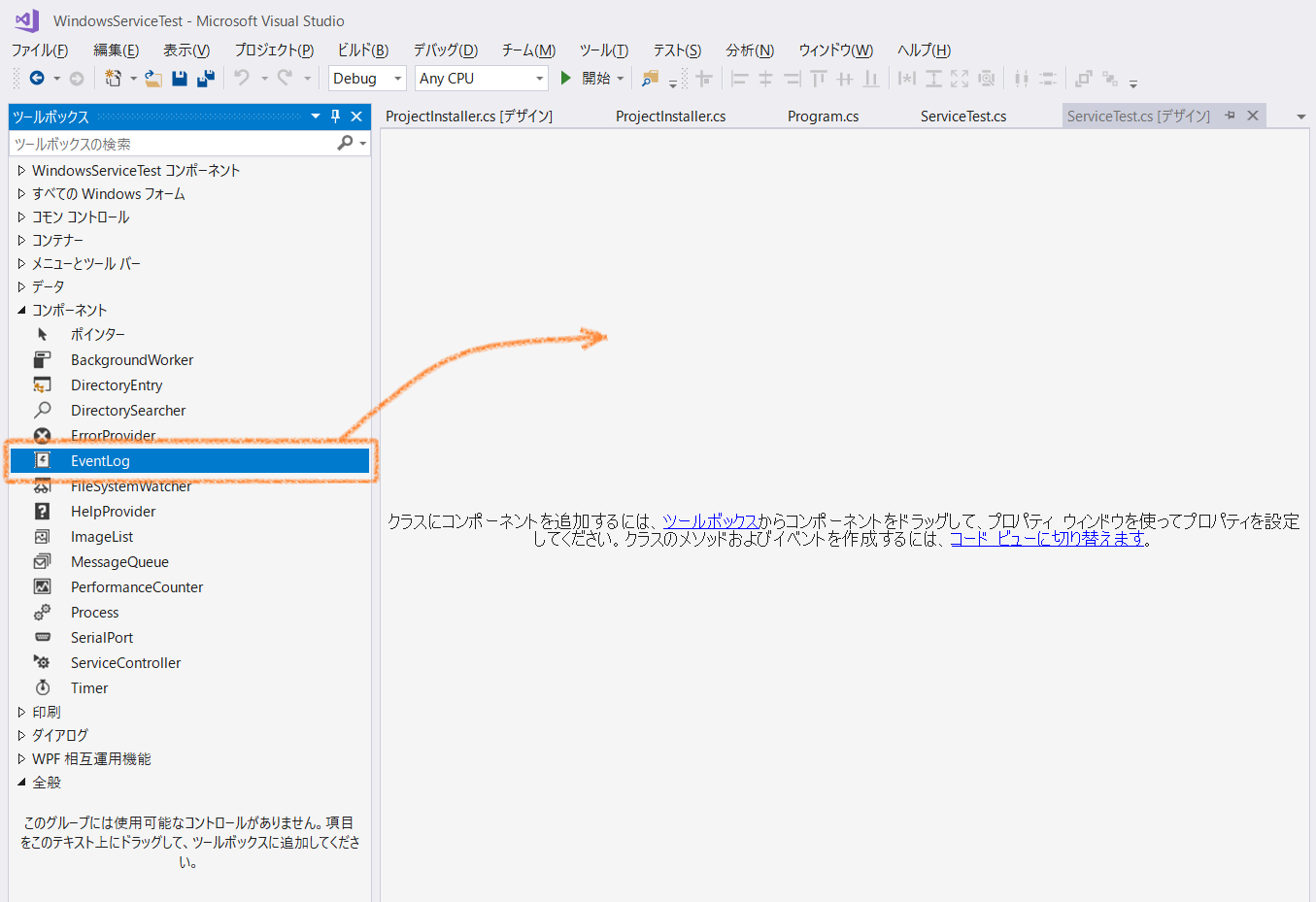This screenshot has height=902, width=1316.
Task: Click the toolbox search input field
Action: (170, 144)
